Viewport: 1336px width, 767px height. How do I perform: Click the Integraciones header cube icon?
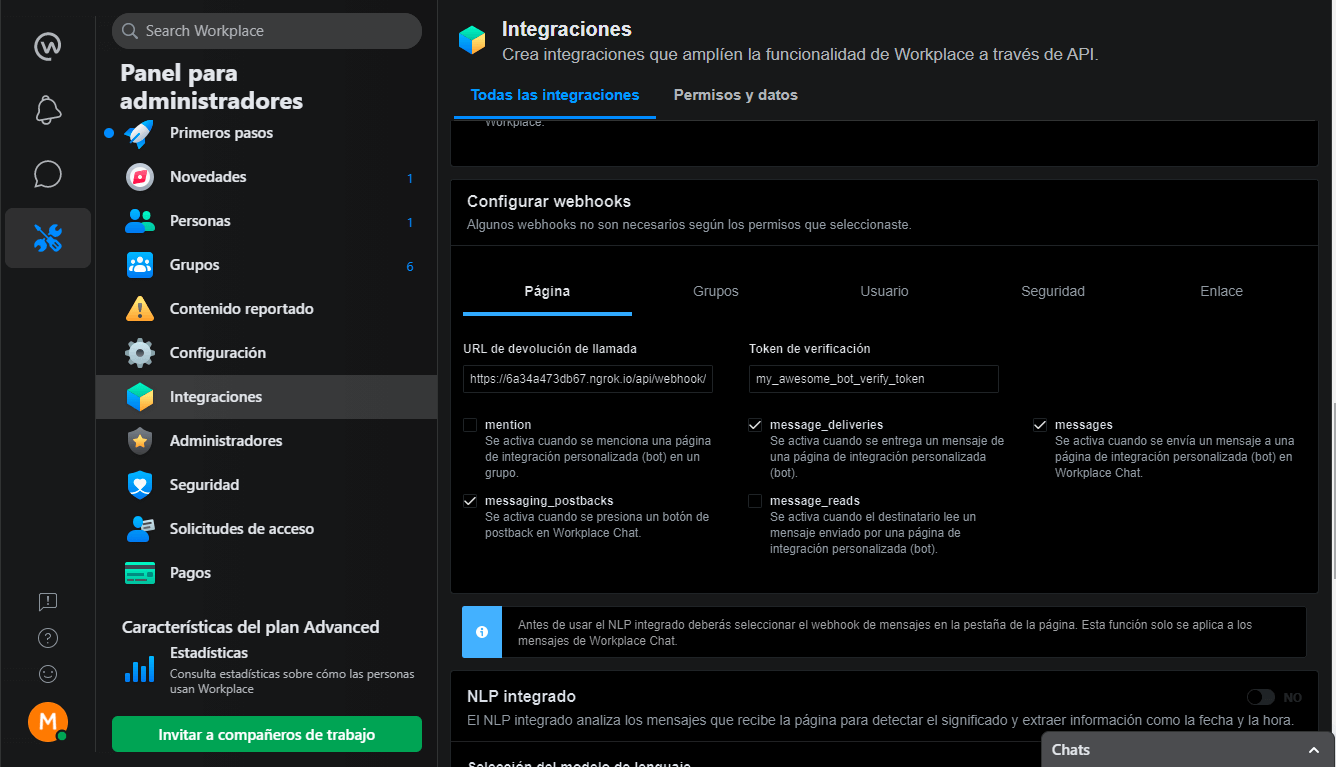tap(472, 40)
